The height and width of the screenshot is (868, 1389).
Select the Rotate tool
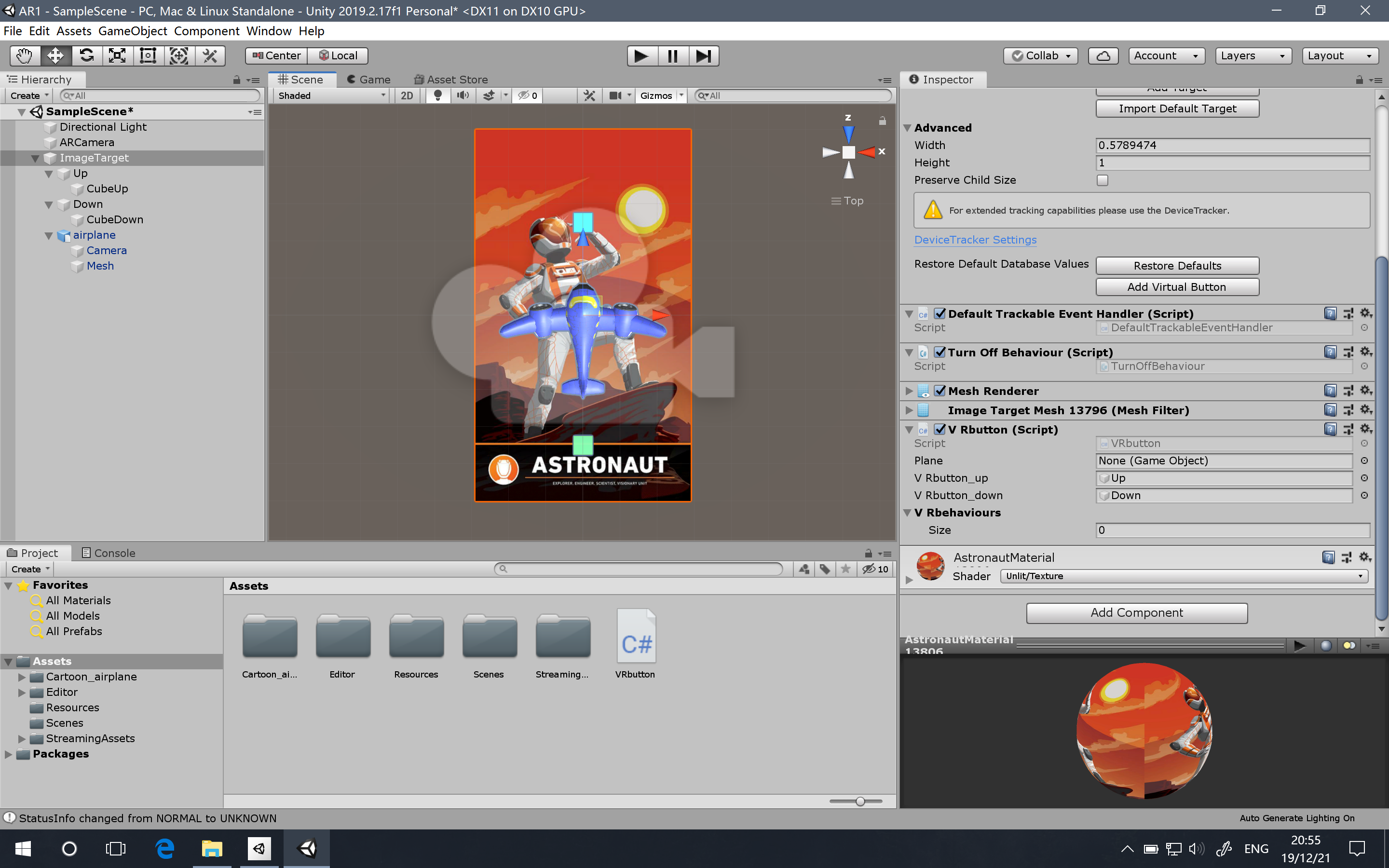click(87, 55)
